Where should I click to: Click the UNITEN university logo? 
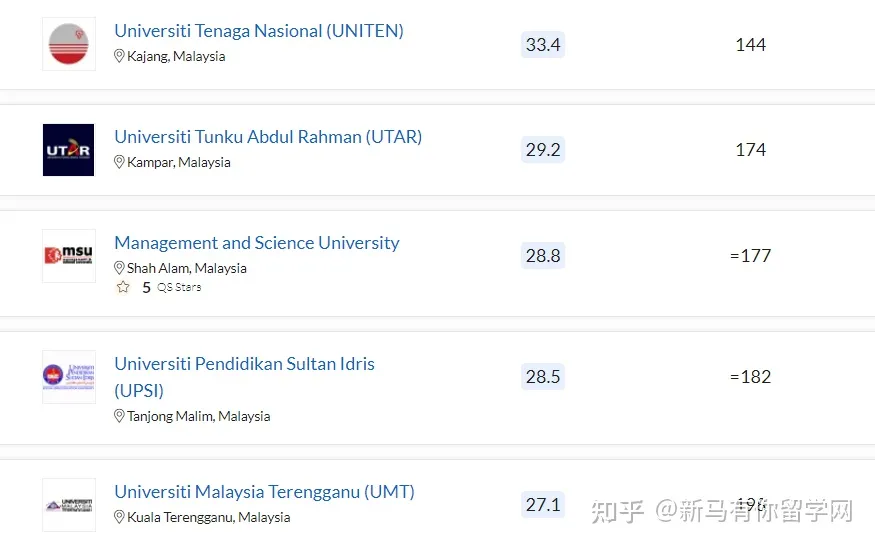68,44
